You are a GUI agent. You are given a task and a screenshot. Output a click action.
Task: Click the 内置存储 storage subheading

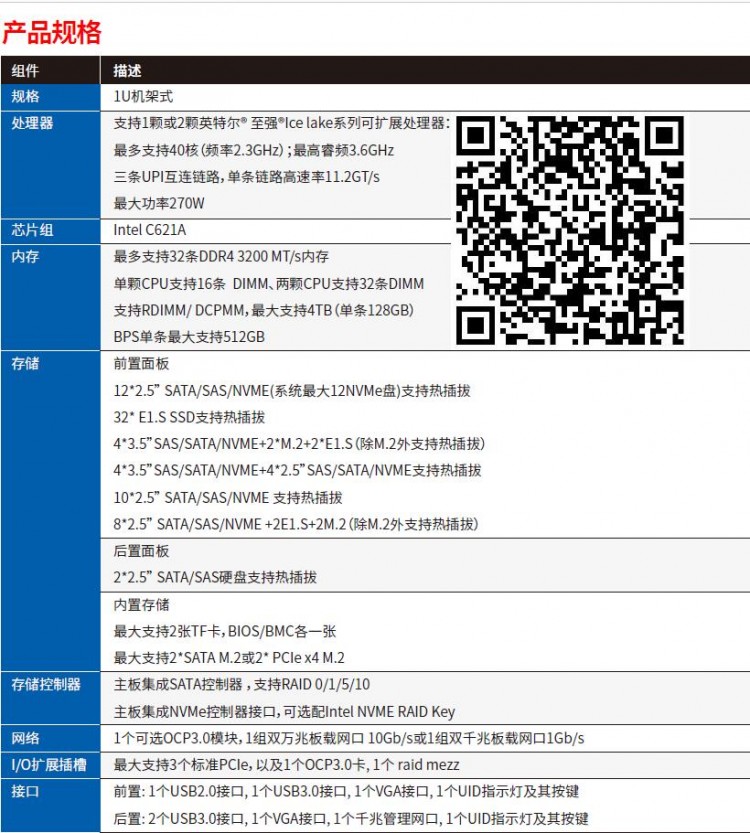142,605
